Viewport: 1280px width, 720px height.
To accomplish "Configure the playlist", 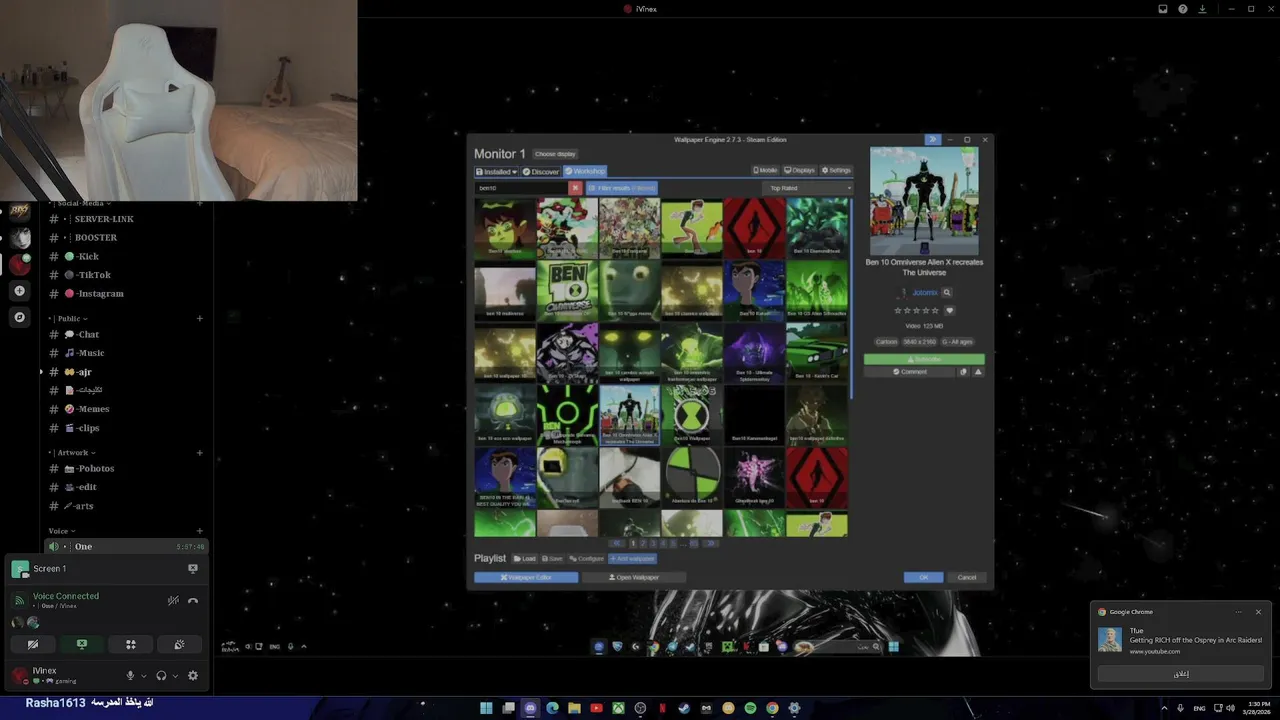I will click(586, 559).
